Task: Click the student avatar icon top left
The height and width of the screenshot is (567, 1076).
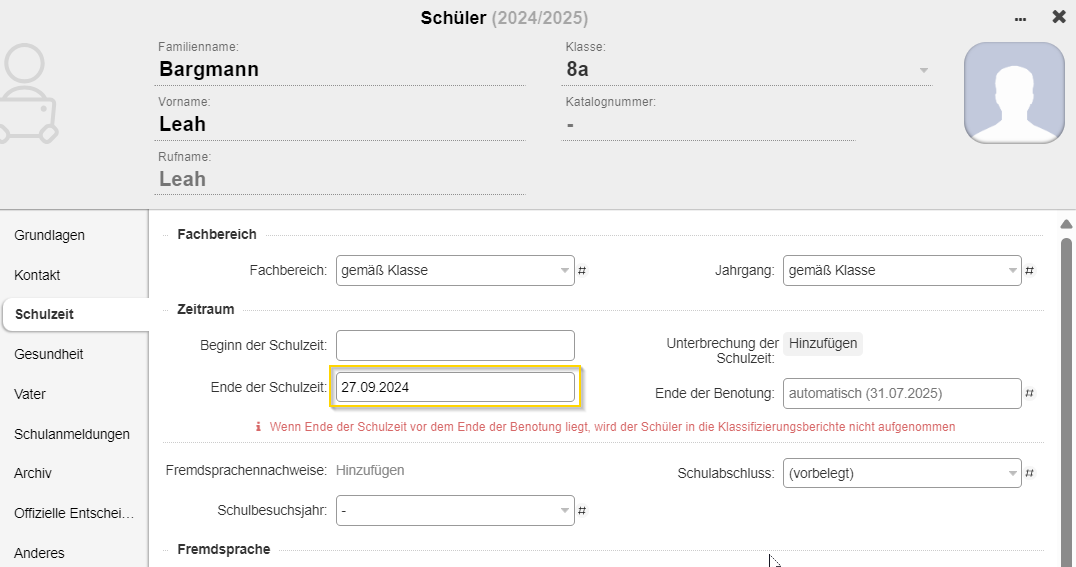Action: point(28,93)
